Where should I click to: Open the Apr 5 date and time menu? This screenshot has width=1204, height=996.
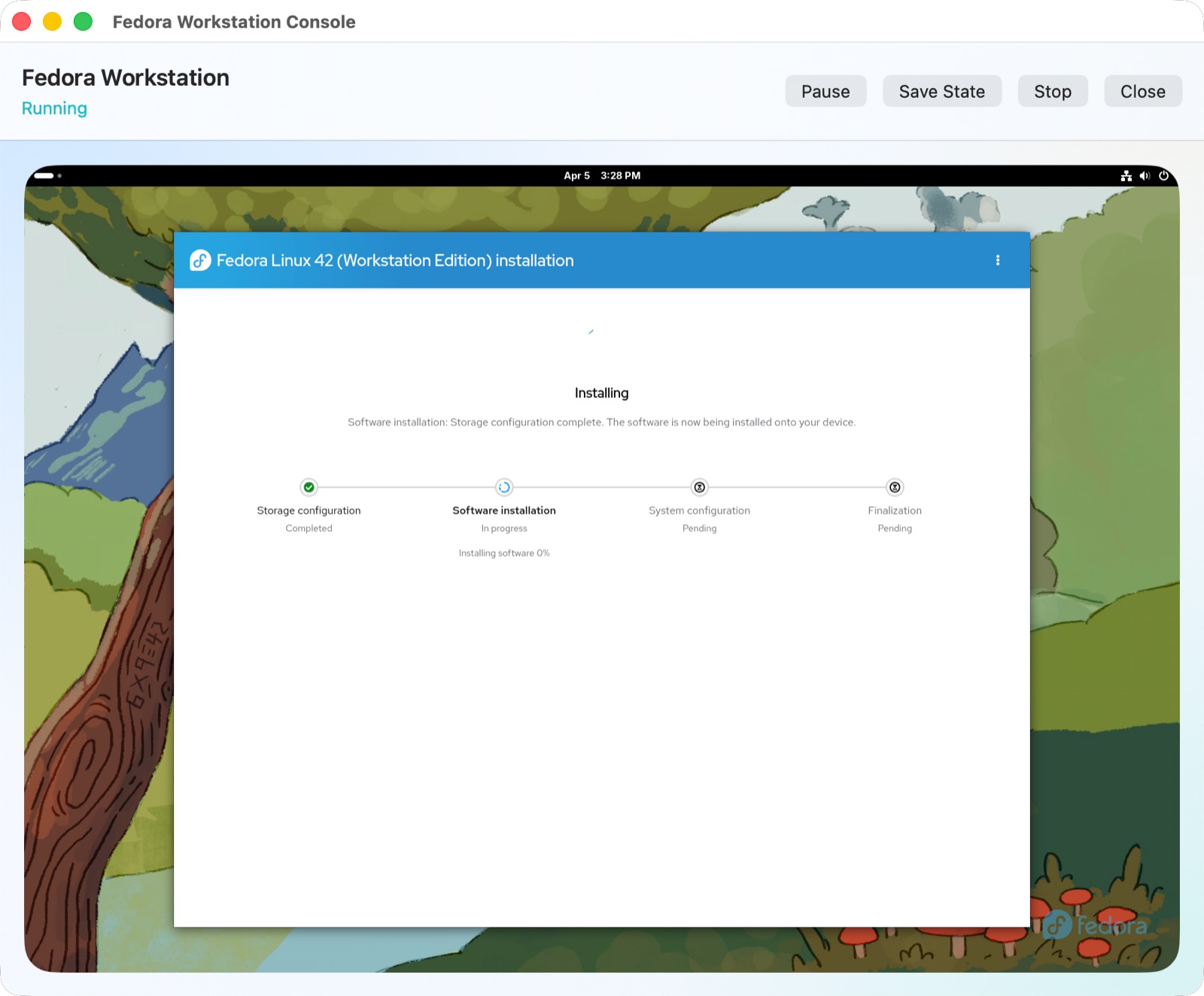click(602, 175)
